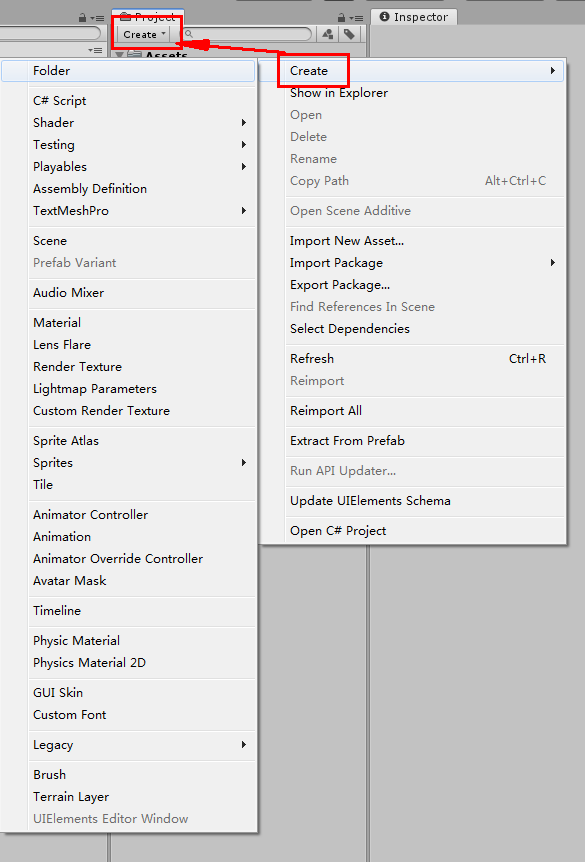Viewport: 585px width, 862px height.
Task: Open the left panel options menu icon
Action: click(x=97, y=18)
